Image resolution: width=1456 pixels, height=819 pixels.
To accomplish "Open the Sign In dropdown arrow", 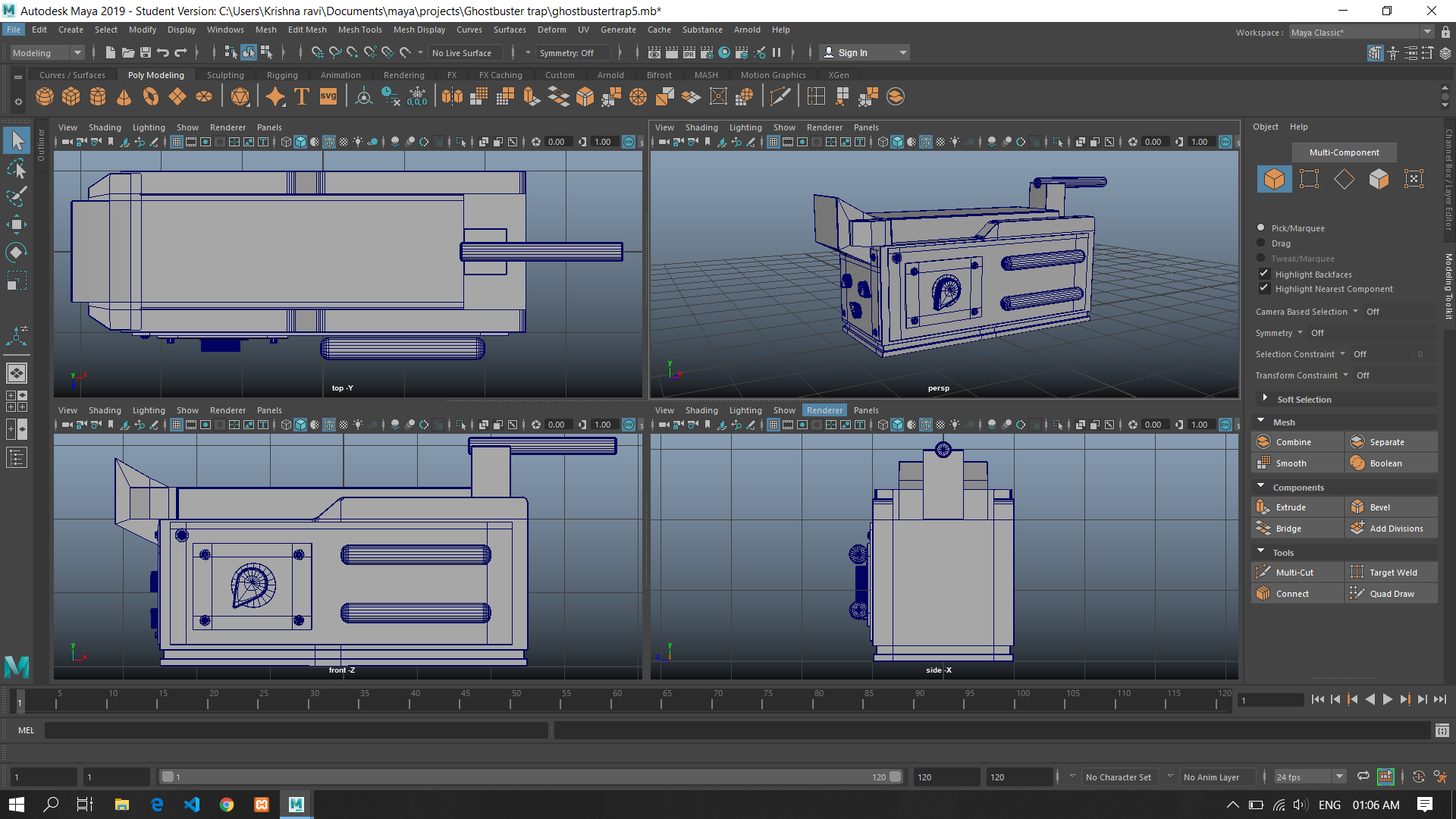I will [902, 52].
